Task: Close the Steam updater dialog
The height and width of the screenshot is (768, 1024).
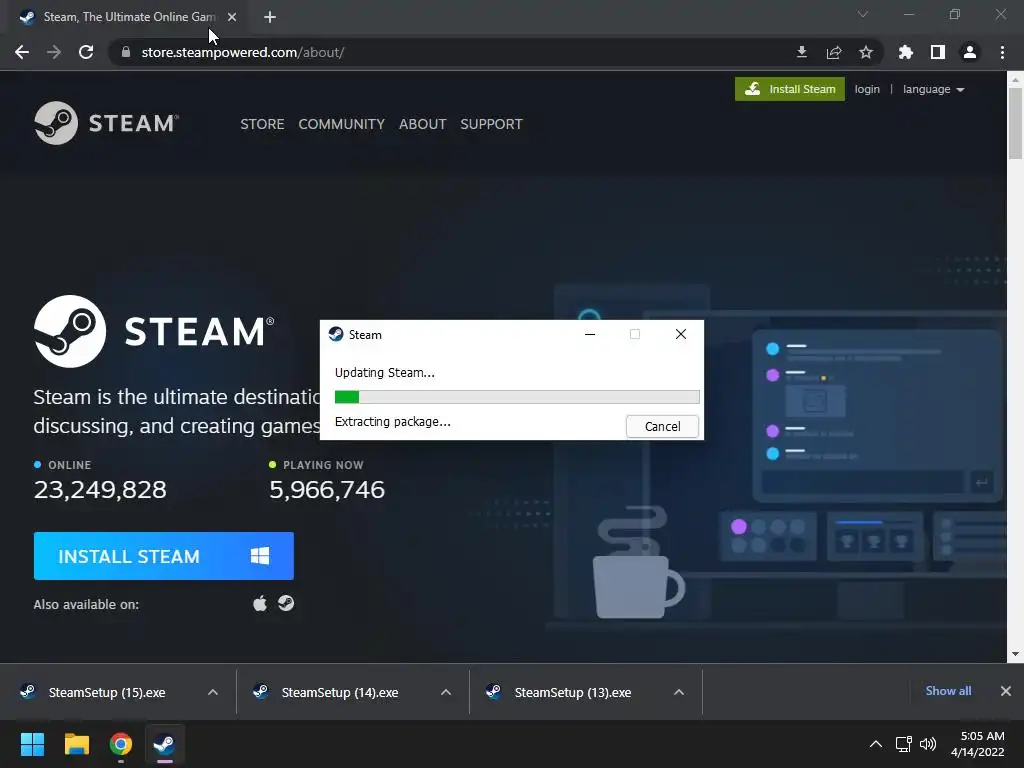Action: pyautogui.click(x=680, y=334)
